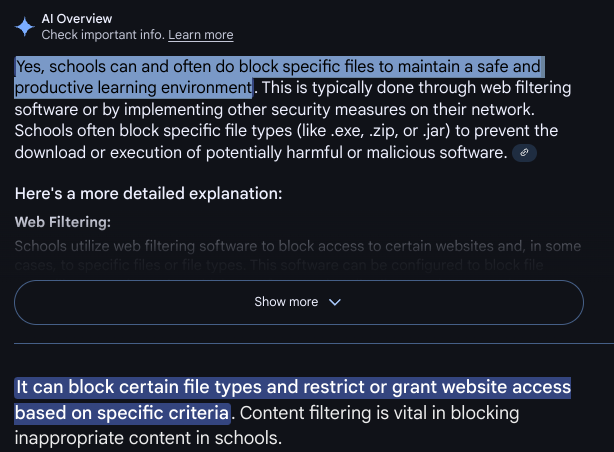Click the Content filtering is vital sentence

tap(379, 413)
